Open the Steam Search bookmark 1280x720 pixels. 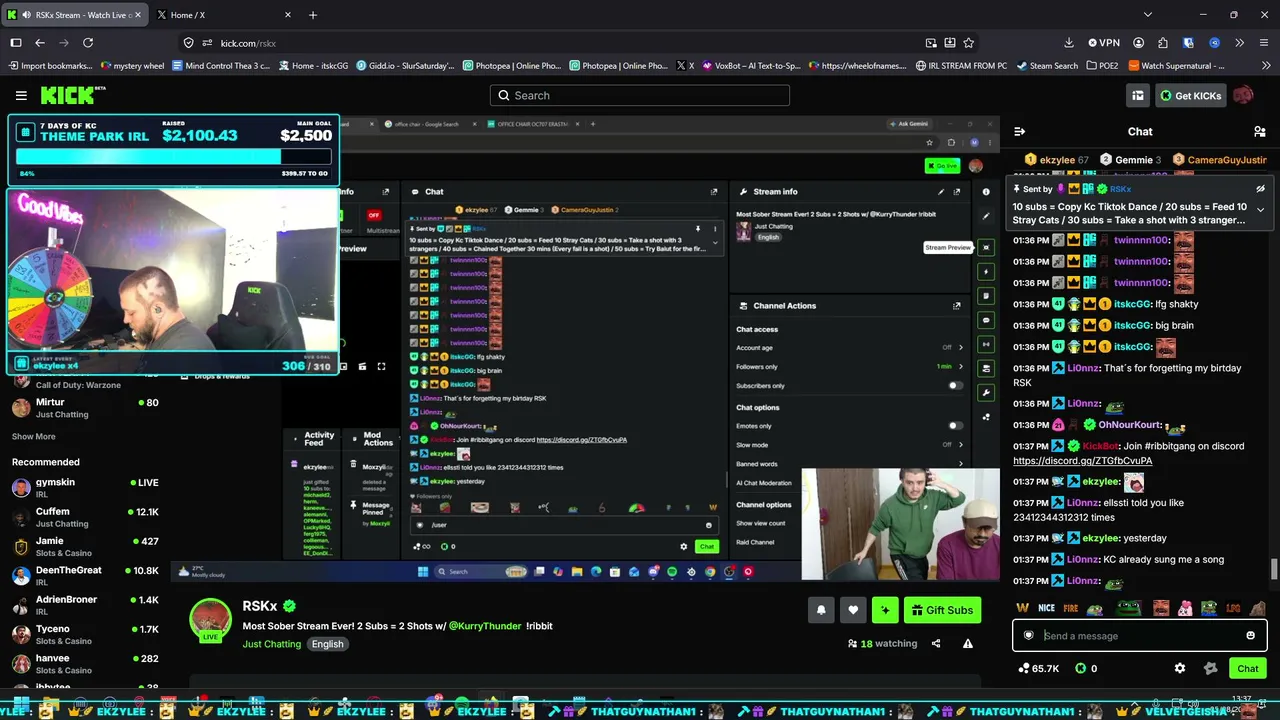click(1048, 66)
